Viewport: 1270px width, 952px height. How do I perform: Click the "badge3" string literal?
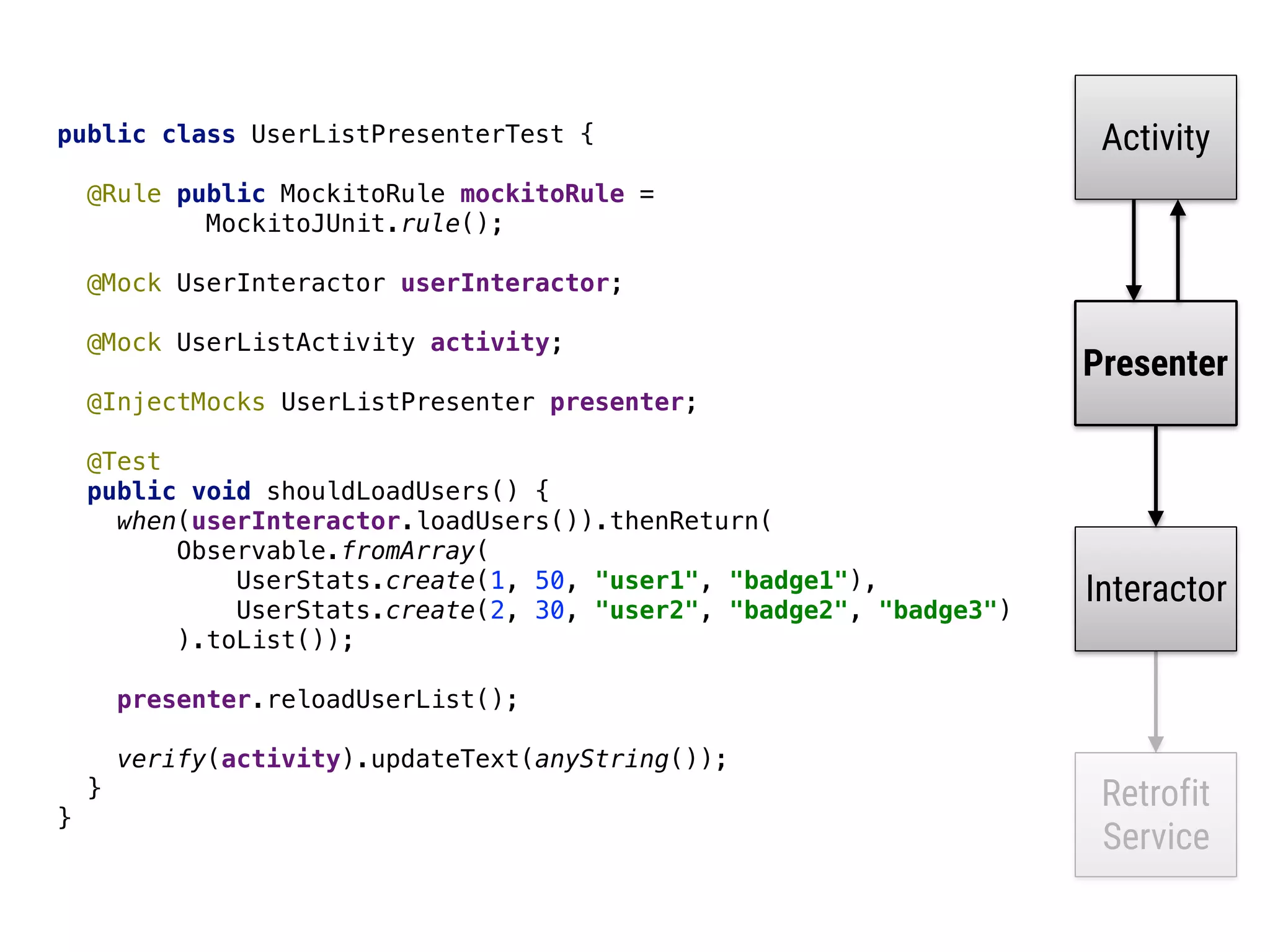(x=938, y=610)
